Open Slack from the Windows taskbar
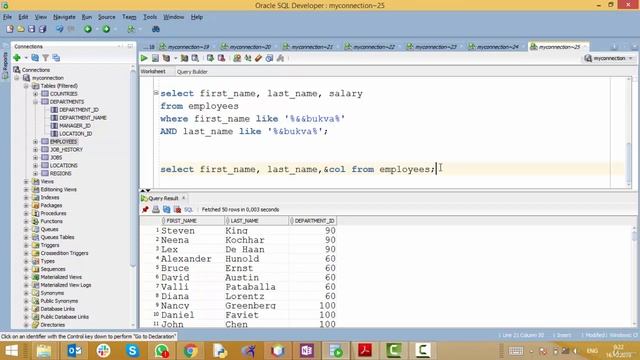The image size is (640, 360). click(x=103, y=350)
